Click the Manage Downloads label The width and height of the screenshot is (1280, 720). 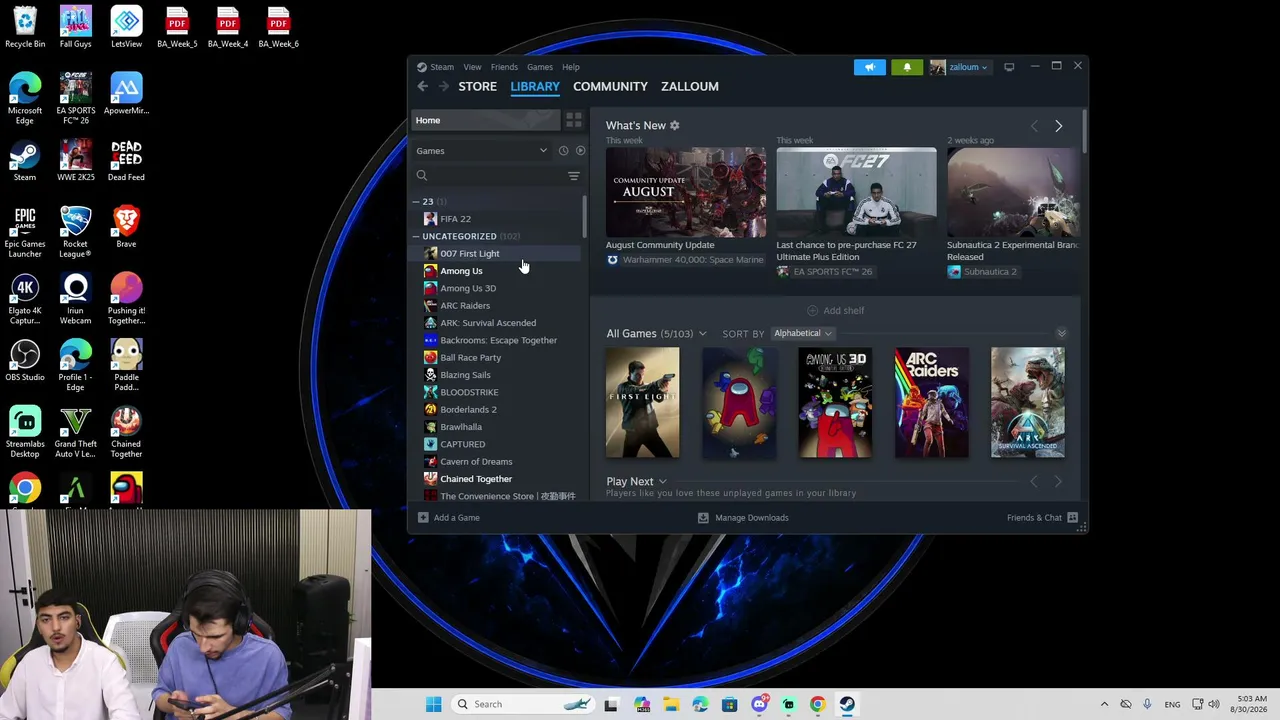[x=752, y=518]
